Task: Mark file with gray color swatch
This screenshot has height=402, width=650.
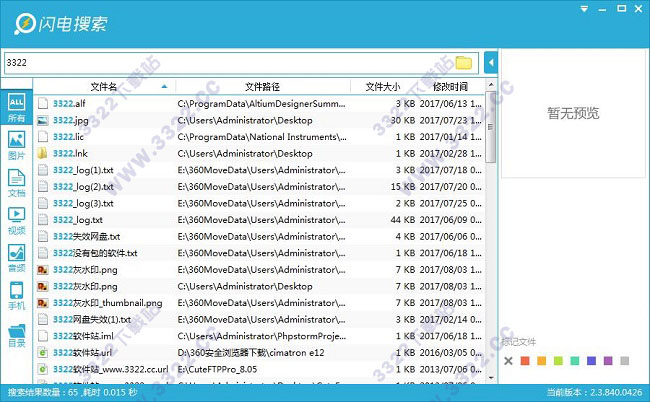Action: click(624, 361)
